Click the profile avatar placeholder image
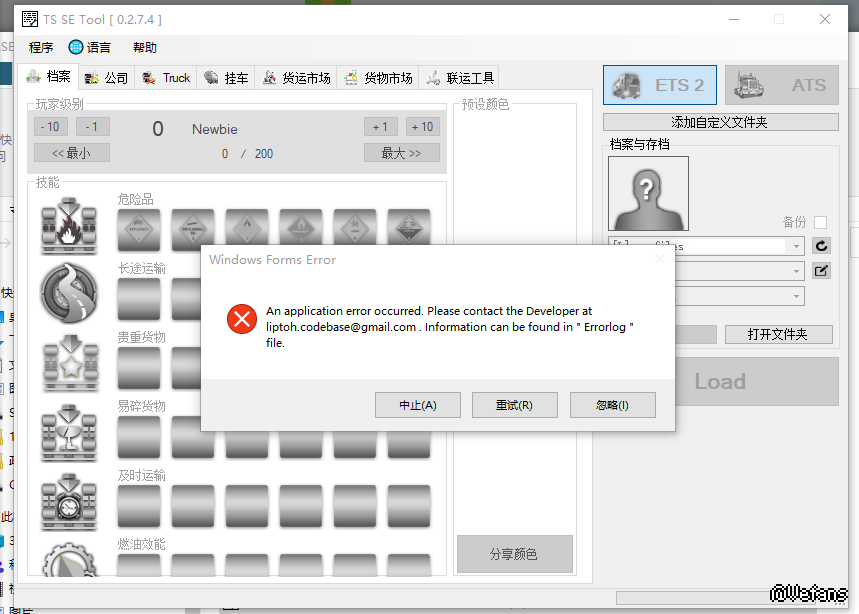This screenshot has width=859, height=614. [x=648, y=194]
